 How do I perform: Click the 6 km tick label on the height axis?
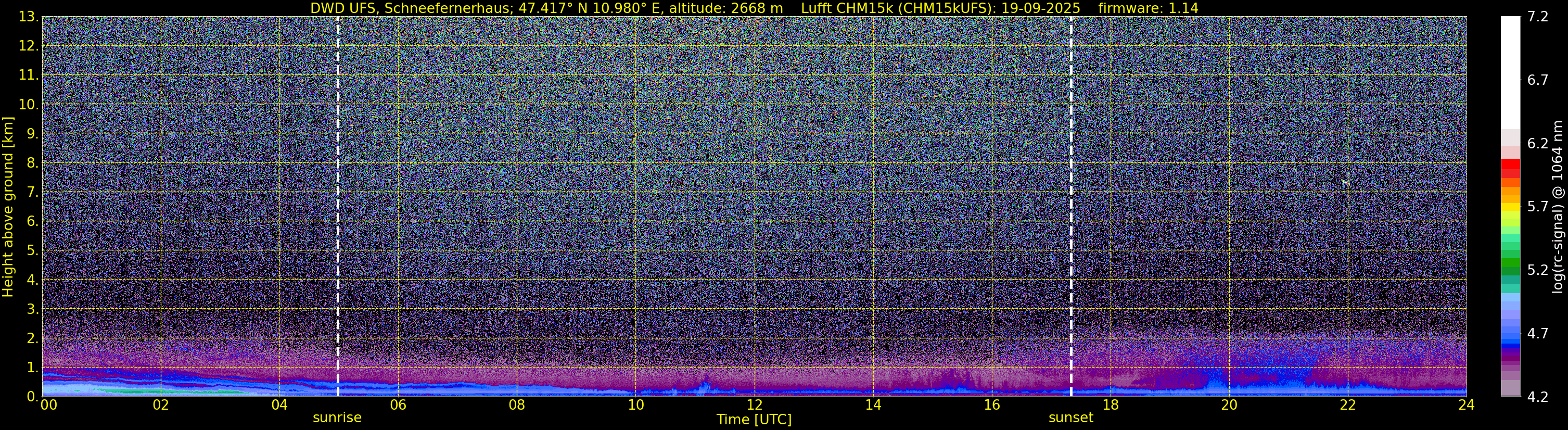click(32, 222)
